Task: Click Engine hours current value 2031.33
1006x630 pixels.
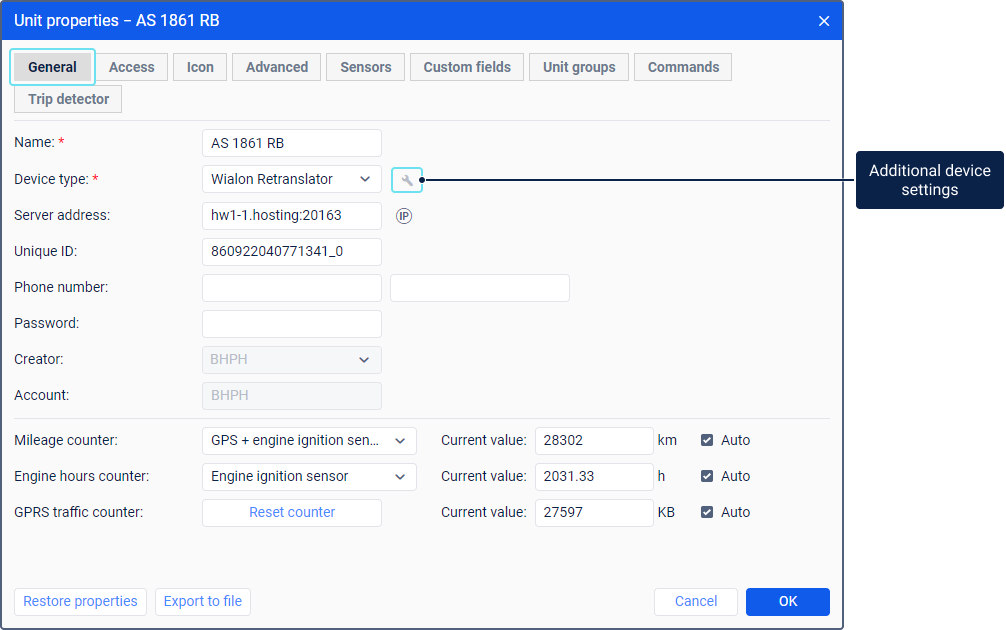Action: (x=594, y=477)
